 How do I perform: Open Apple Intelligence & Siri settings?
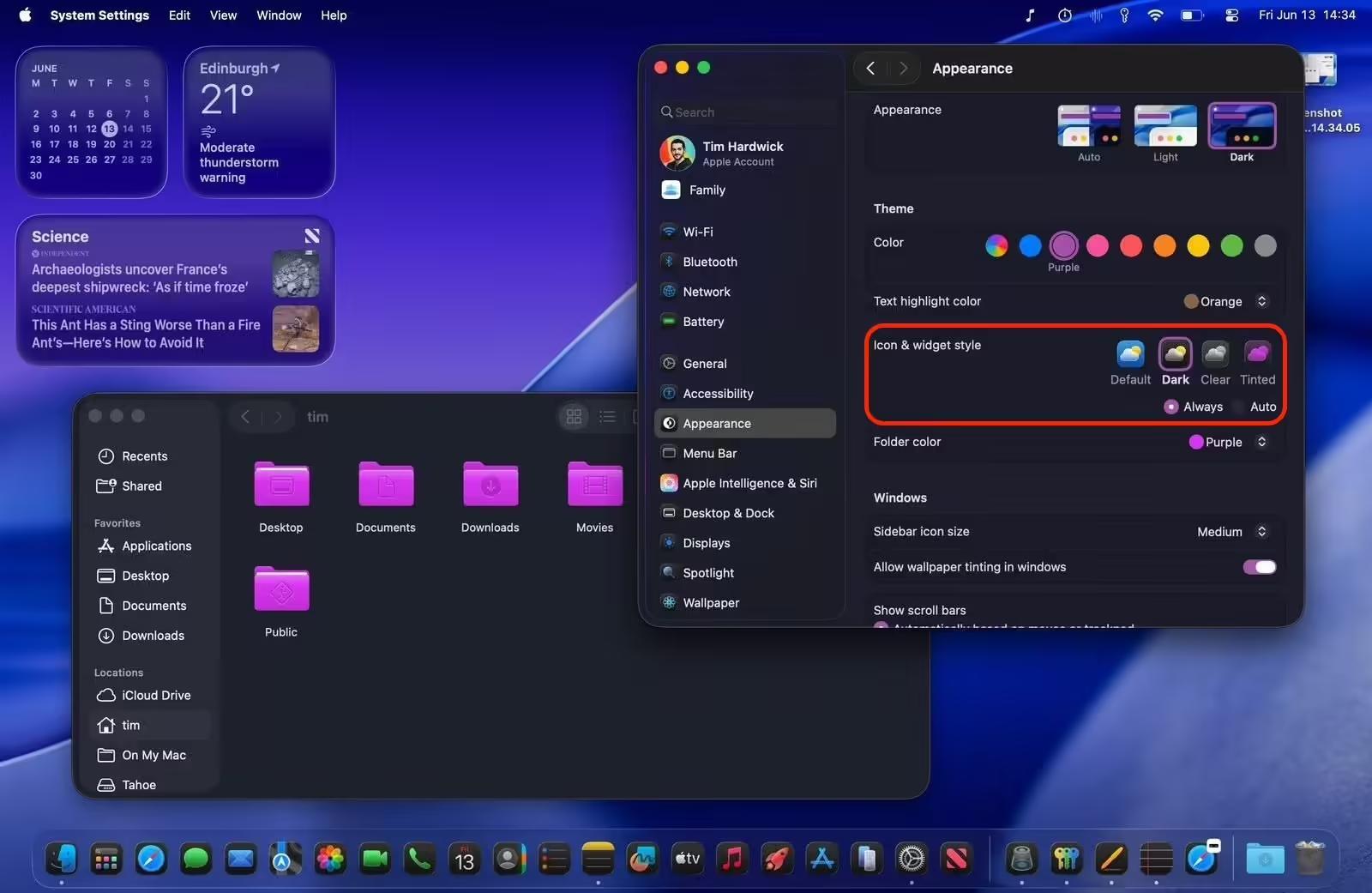pos(749,483)
